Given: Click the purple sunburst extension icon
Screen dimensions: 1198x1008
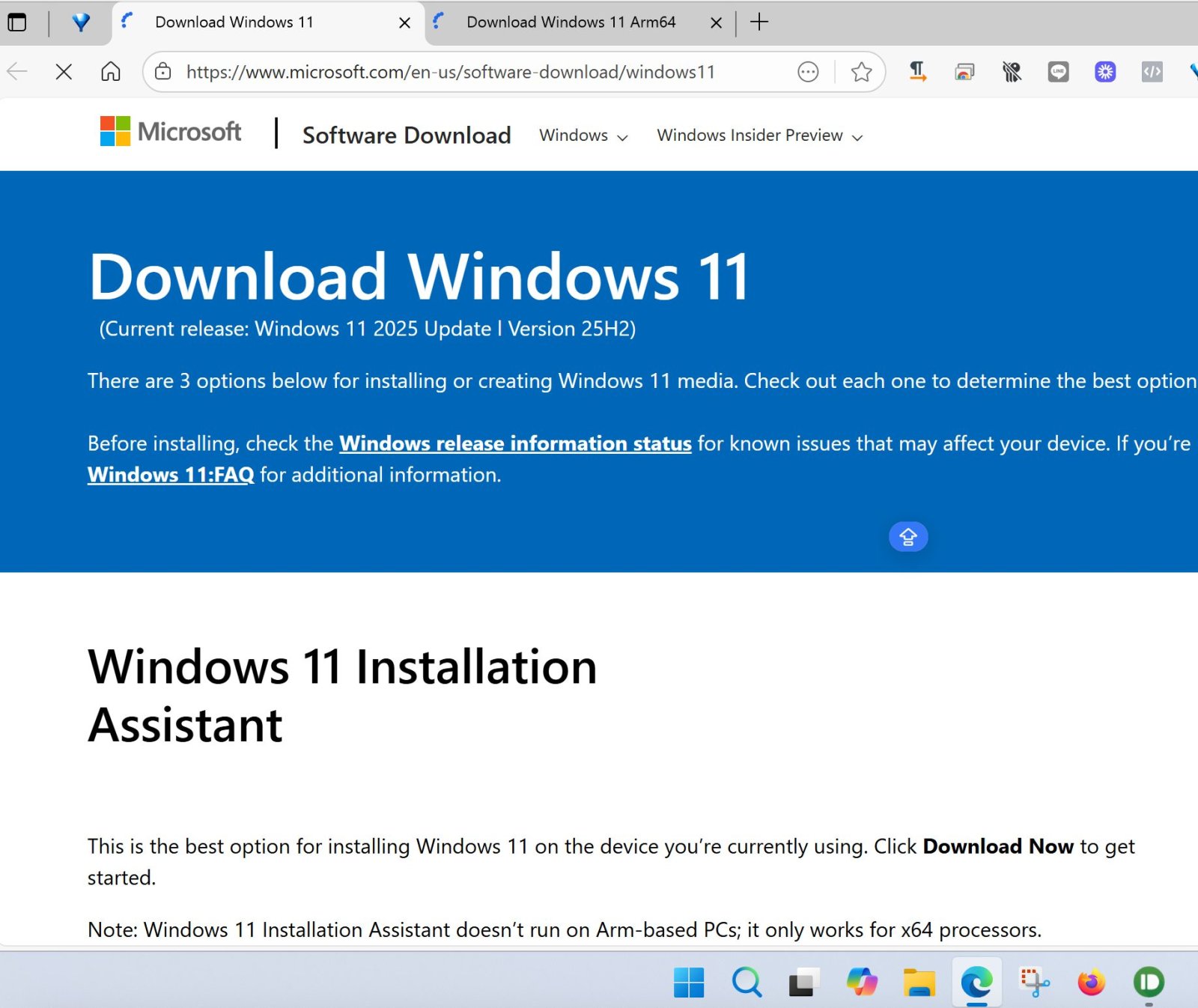Looking at the screenshot, I should tap(1105, 72).
